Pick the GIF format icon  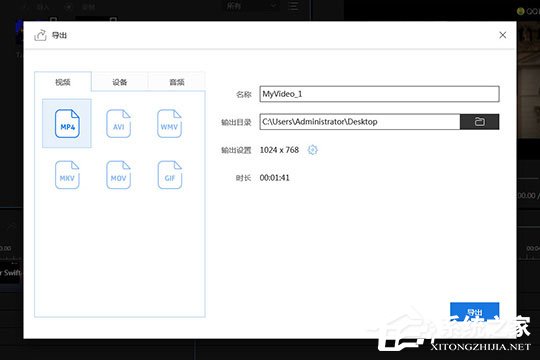pyautogui.click(x=169, y=175)
